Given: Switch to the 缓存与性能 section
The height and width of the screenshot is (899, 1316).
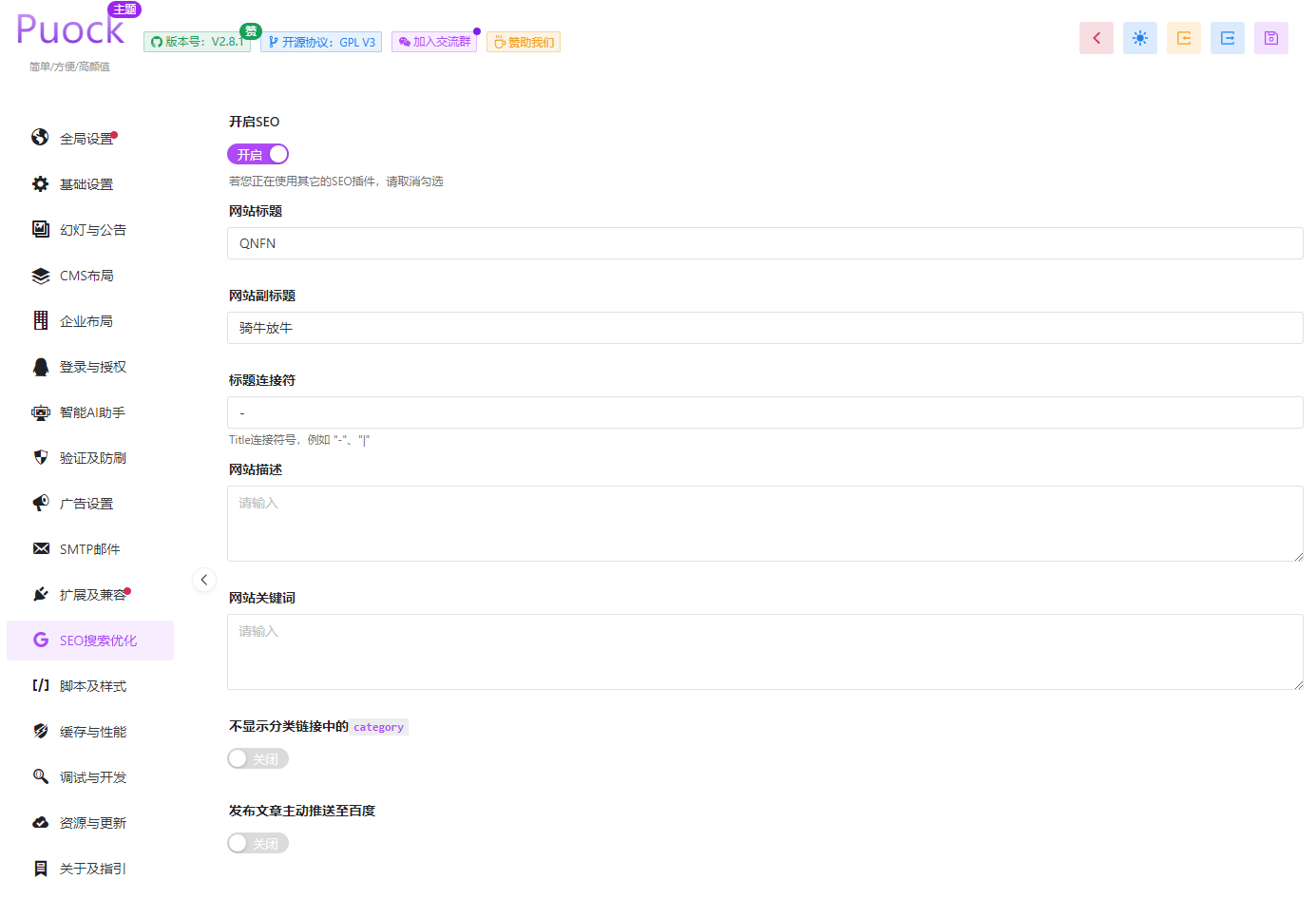Looking at the screenshot, I should point(92,732).
